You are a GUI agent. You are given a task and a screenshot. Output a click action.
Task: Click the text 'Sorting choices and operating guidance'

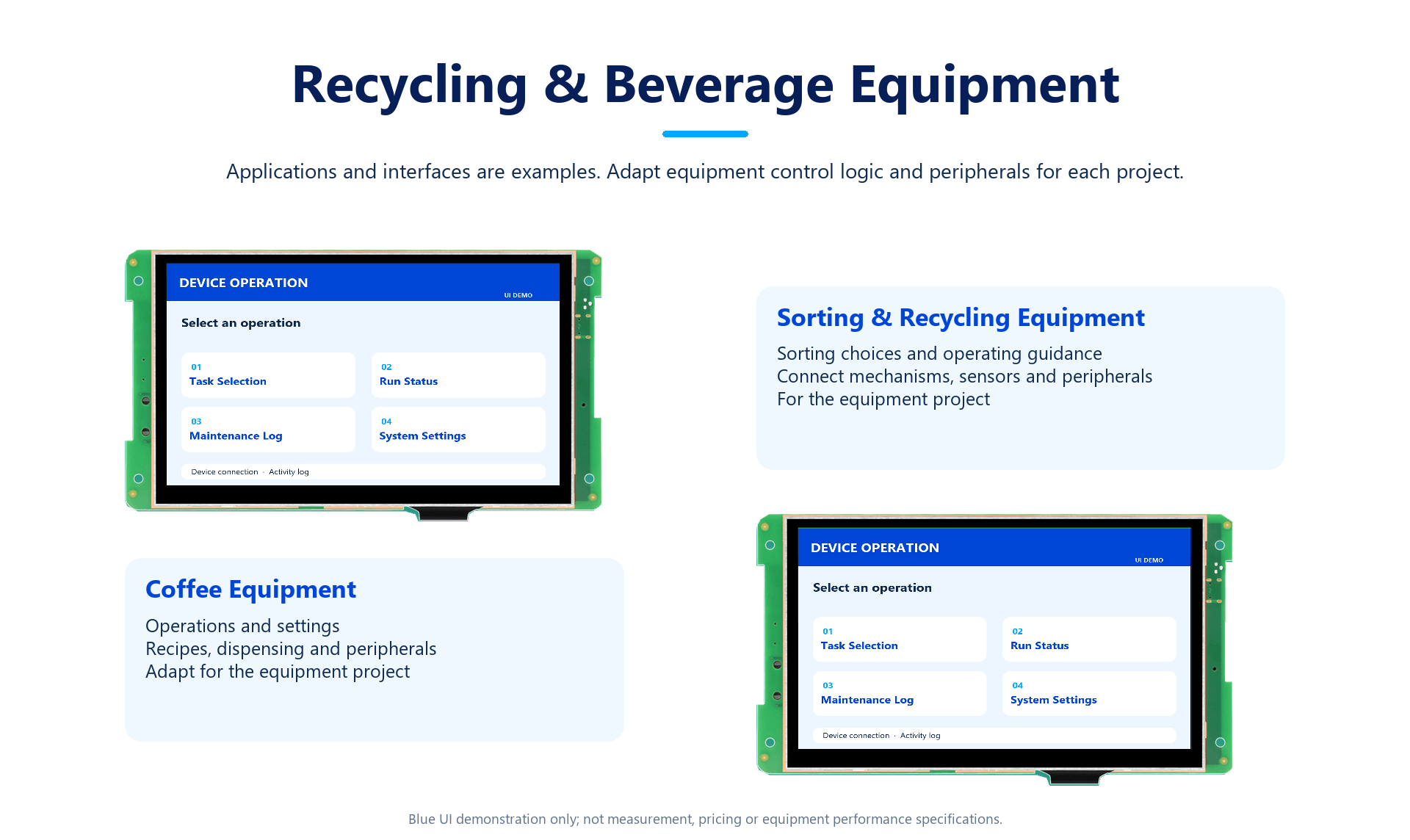[939, 354]
